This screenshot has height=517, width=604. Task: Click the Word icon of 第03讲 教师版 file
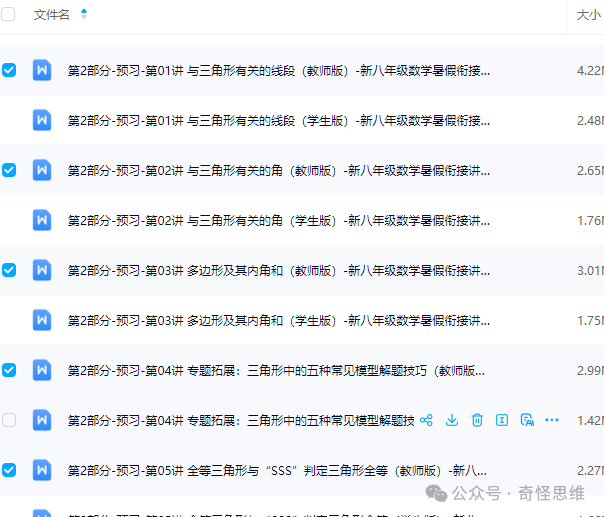click(x=42, y=270)
